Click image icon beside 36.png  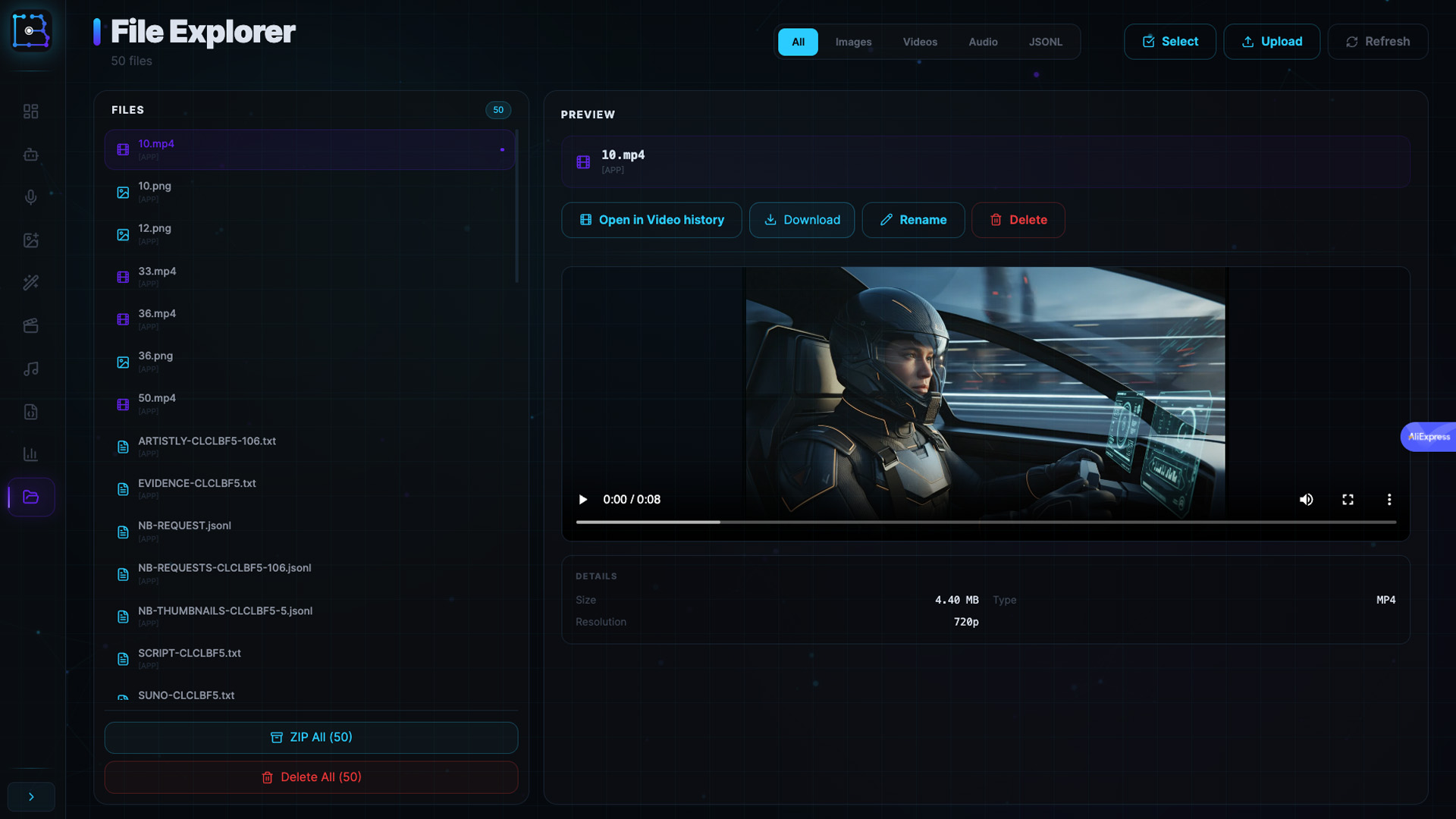coord(123,362)
